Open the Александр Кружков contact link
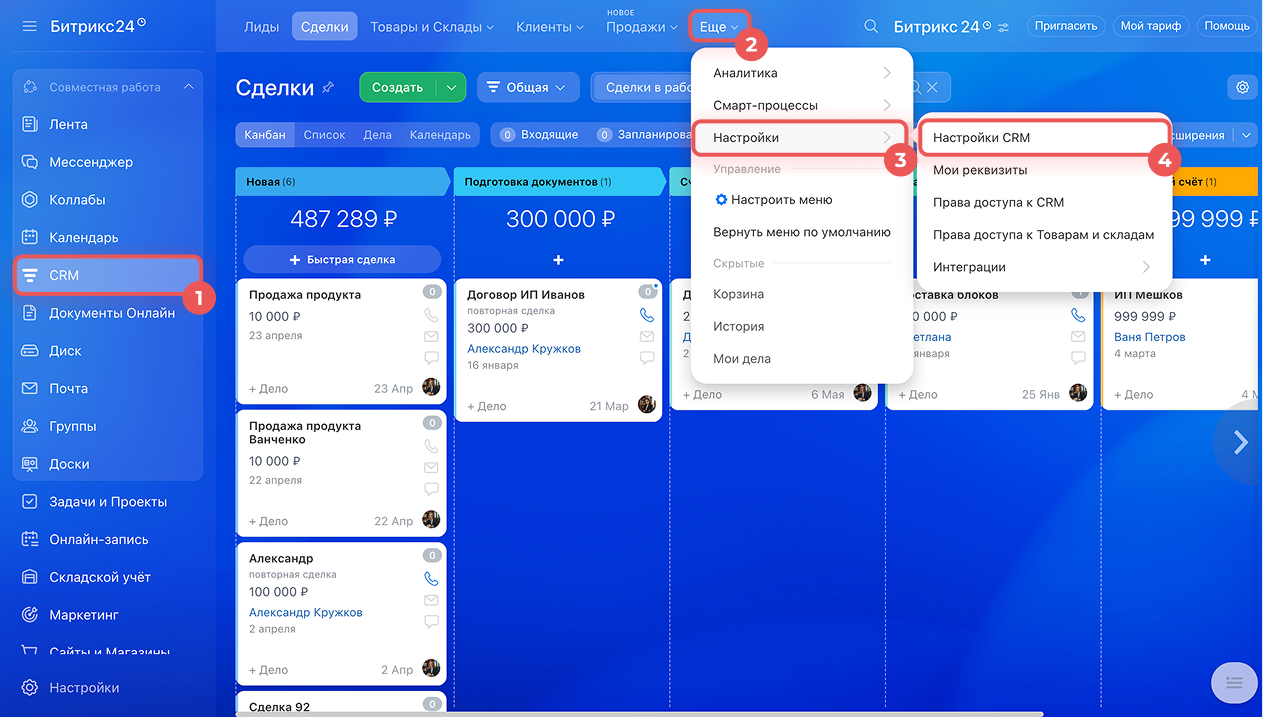Viewport: 1263px width, 717px height. [523, 349]
